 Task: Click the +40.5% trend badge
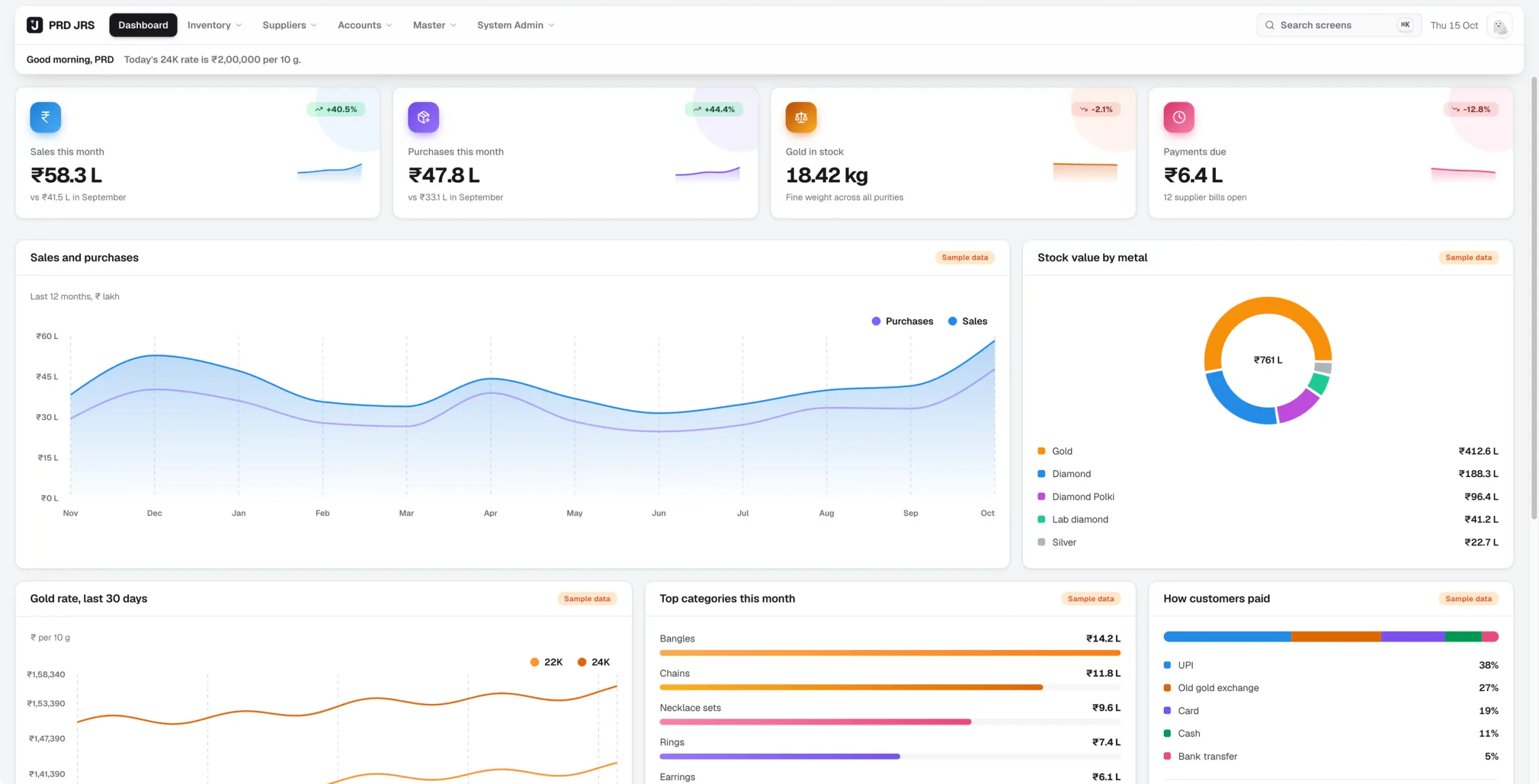click(x=336, y=110)
